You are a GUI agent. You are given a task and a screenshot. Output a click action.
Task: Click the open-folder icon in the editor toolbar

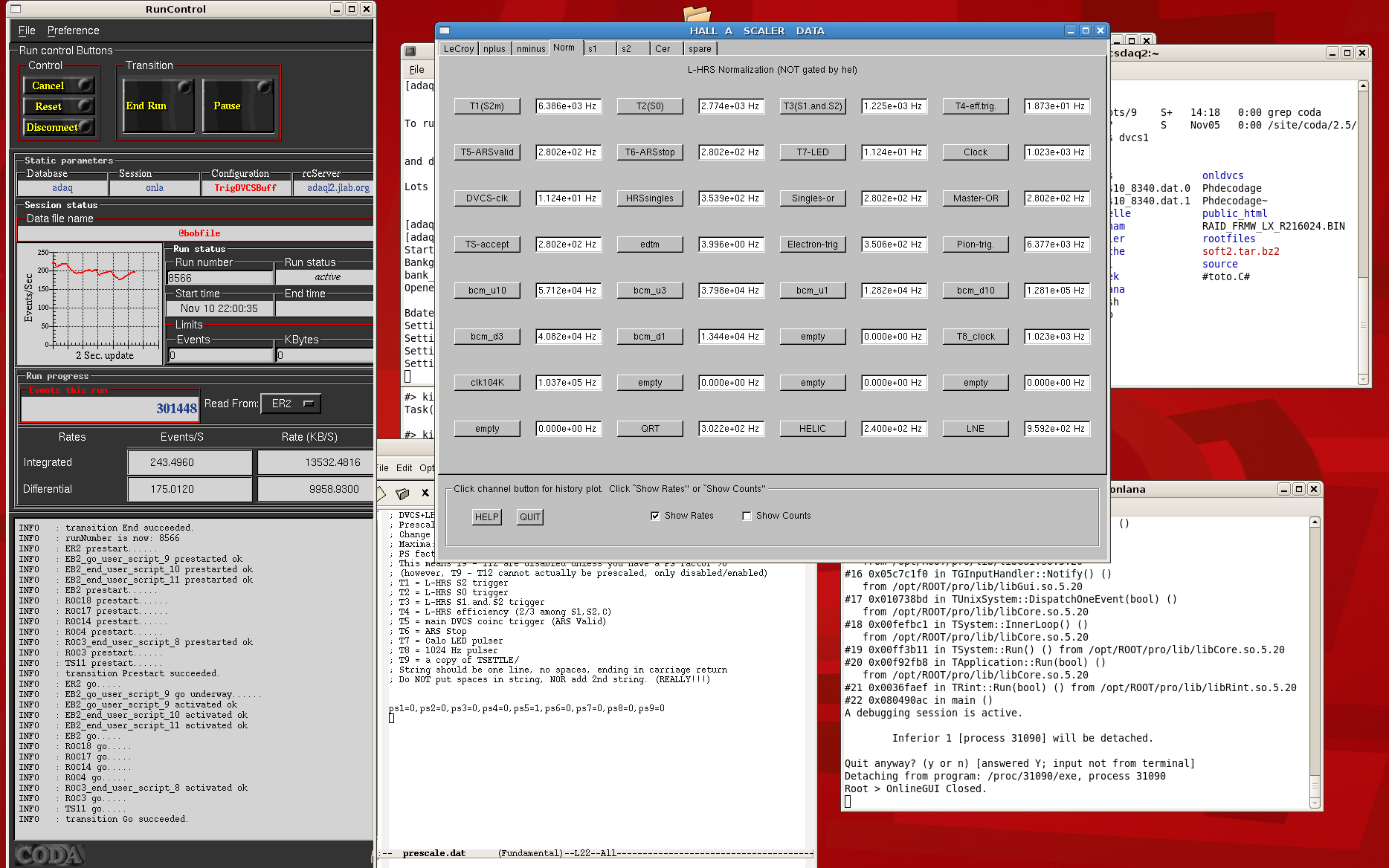(x=402, y=493)
